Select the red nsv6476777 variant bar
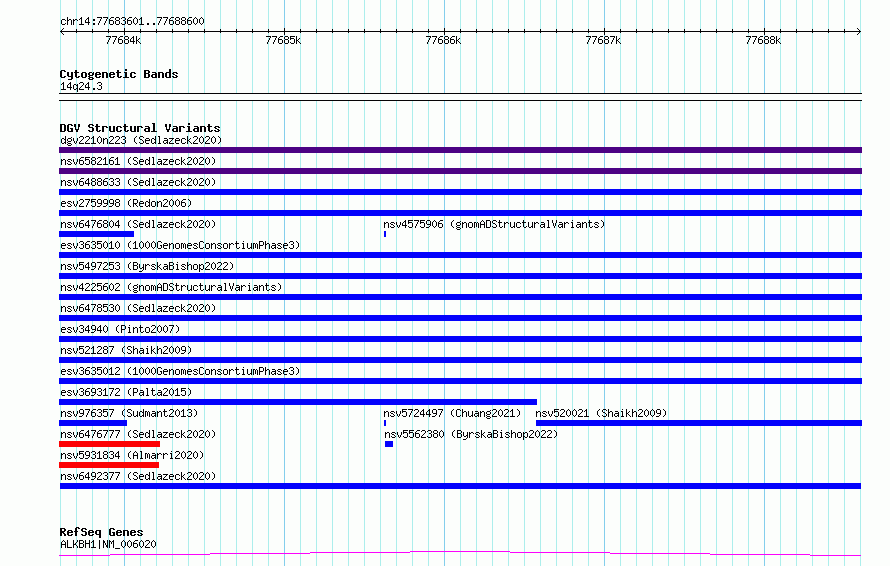 [x=110, y=444]
